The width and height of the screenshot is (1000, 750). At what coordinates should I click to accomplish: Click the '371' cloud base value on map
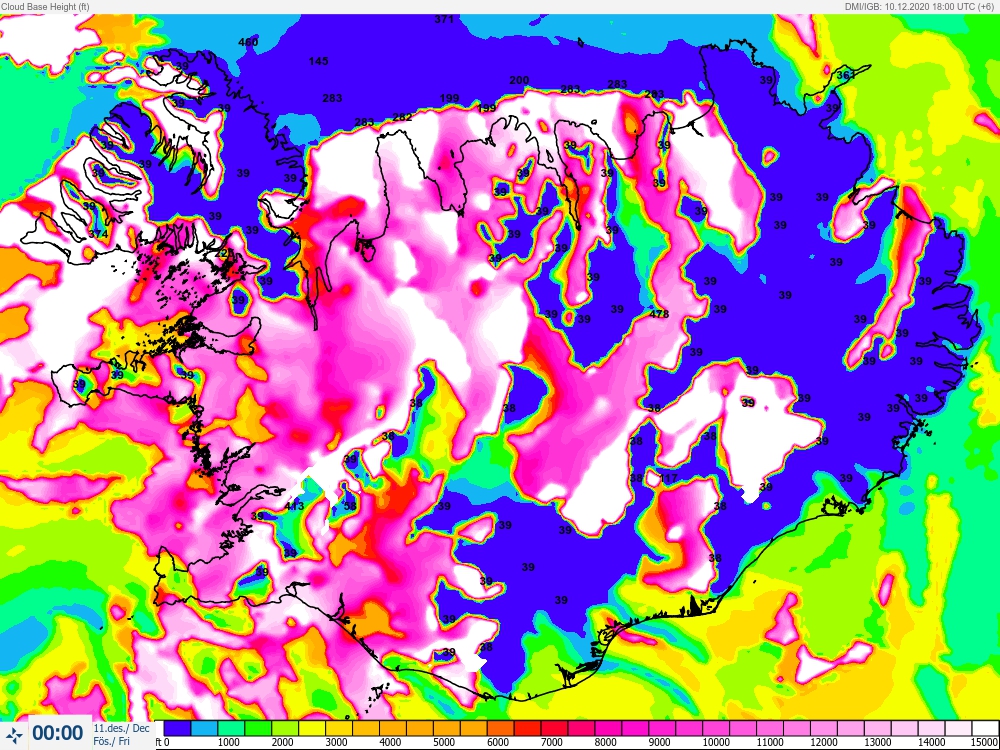coord(444,19)
